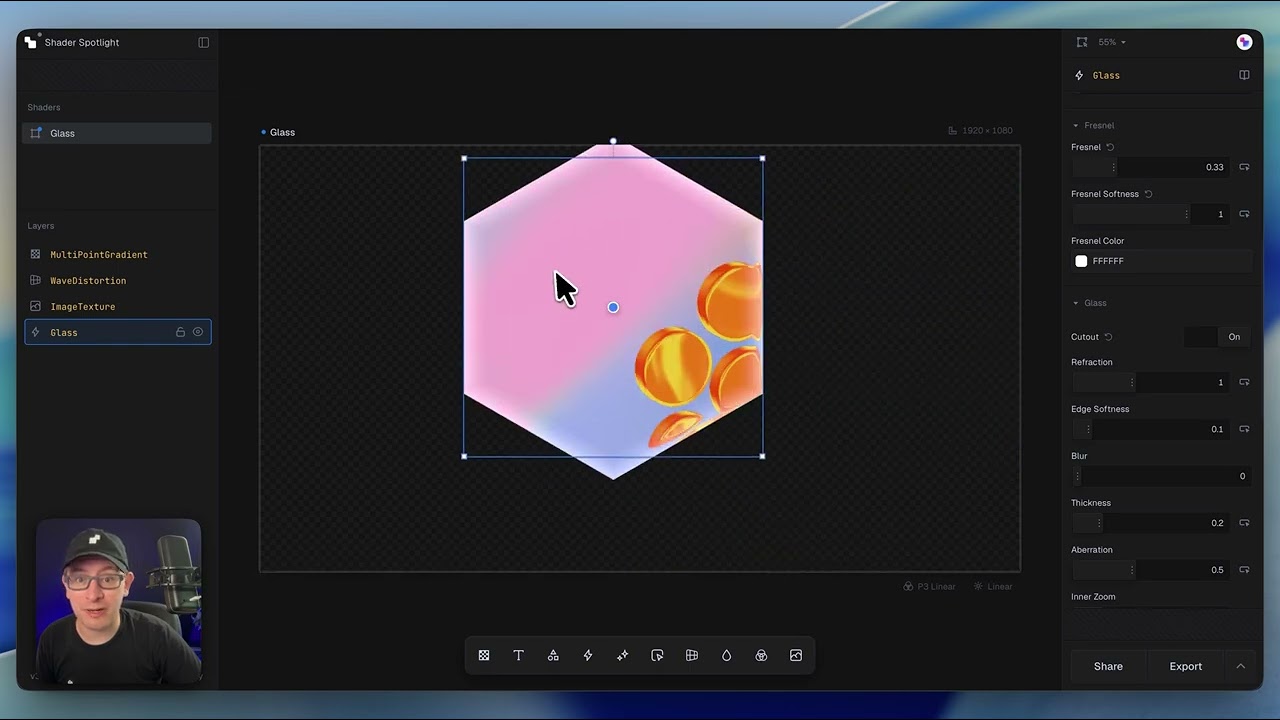Adjust the Aberration slider
The image size is (1280, 720).
click(x=1152, y=570)
